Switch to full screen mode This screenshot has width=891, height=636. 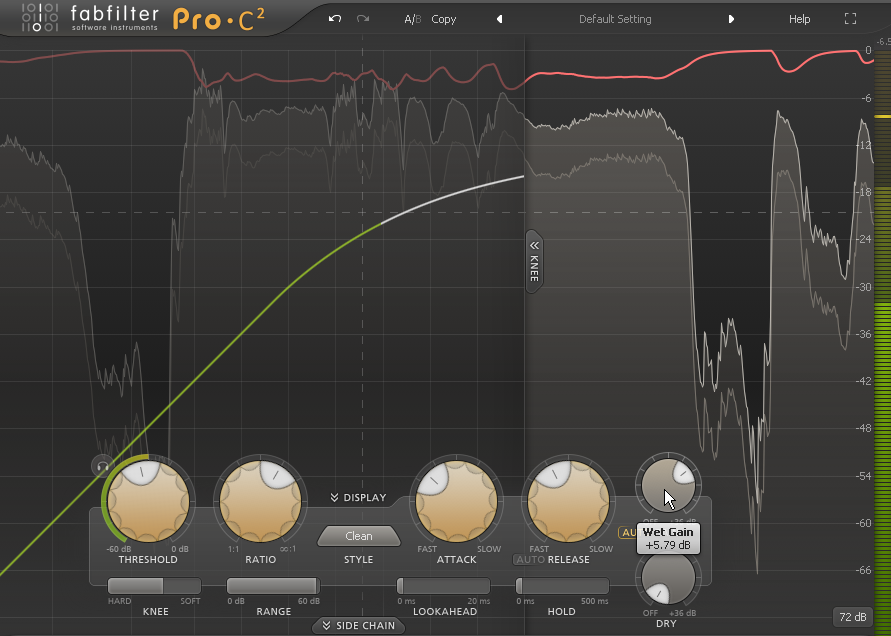(851, 19)
